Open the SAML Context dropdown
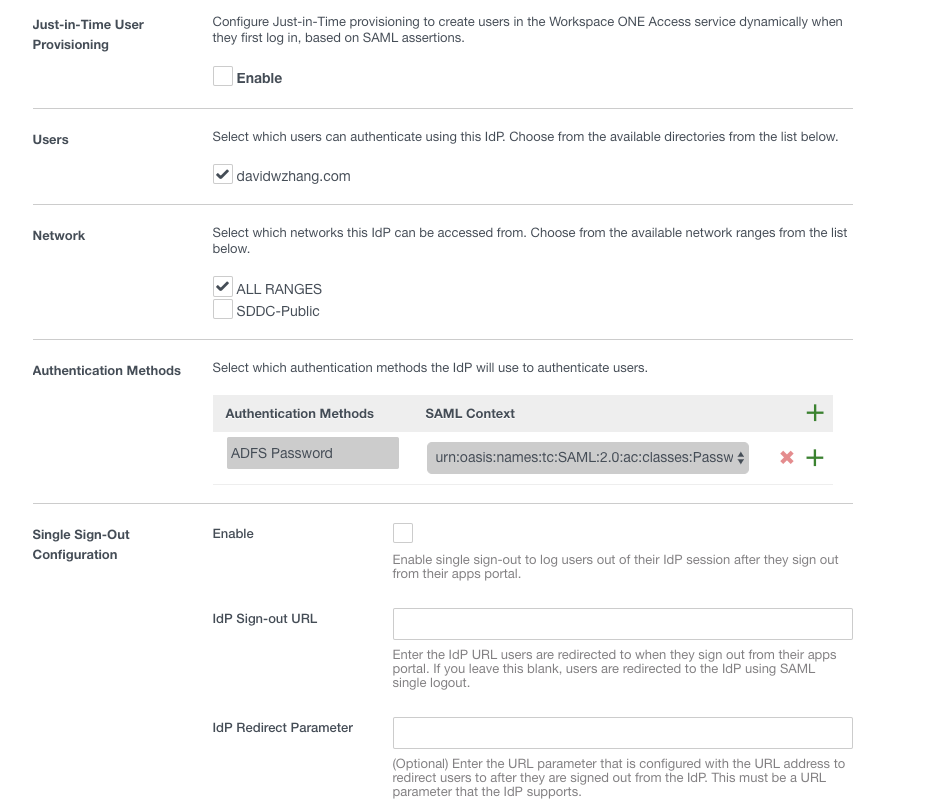Viewport: 949px width, 799px height. point(587,457)
